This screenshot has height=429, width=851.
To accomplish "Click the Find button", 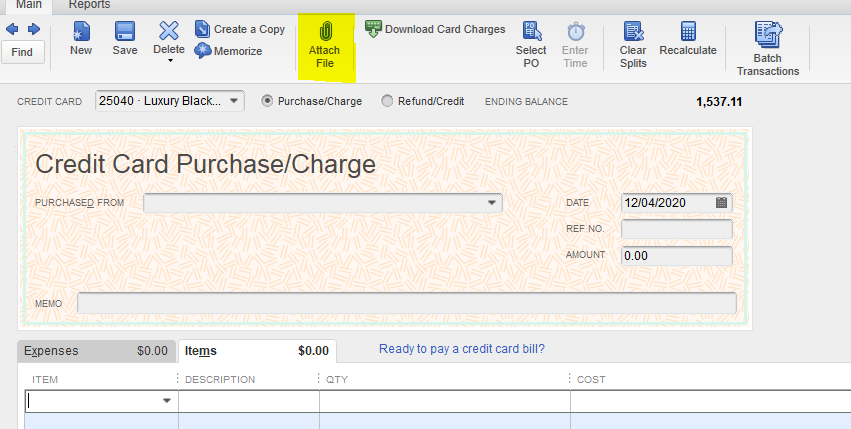I will [x=22, y=52].
